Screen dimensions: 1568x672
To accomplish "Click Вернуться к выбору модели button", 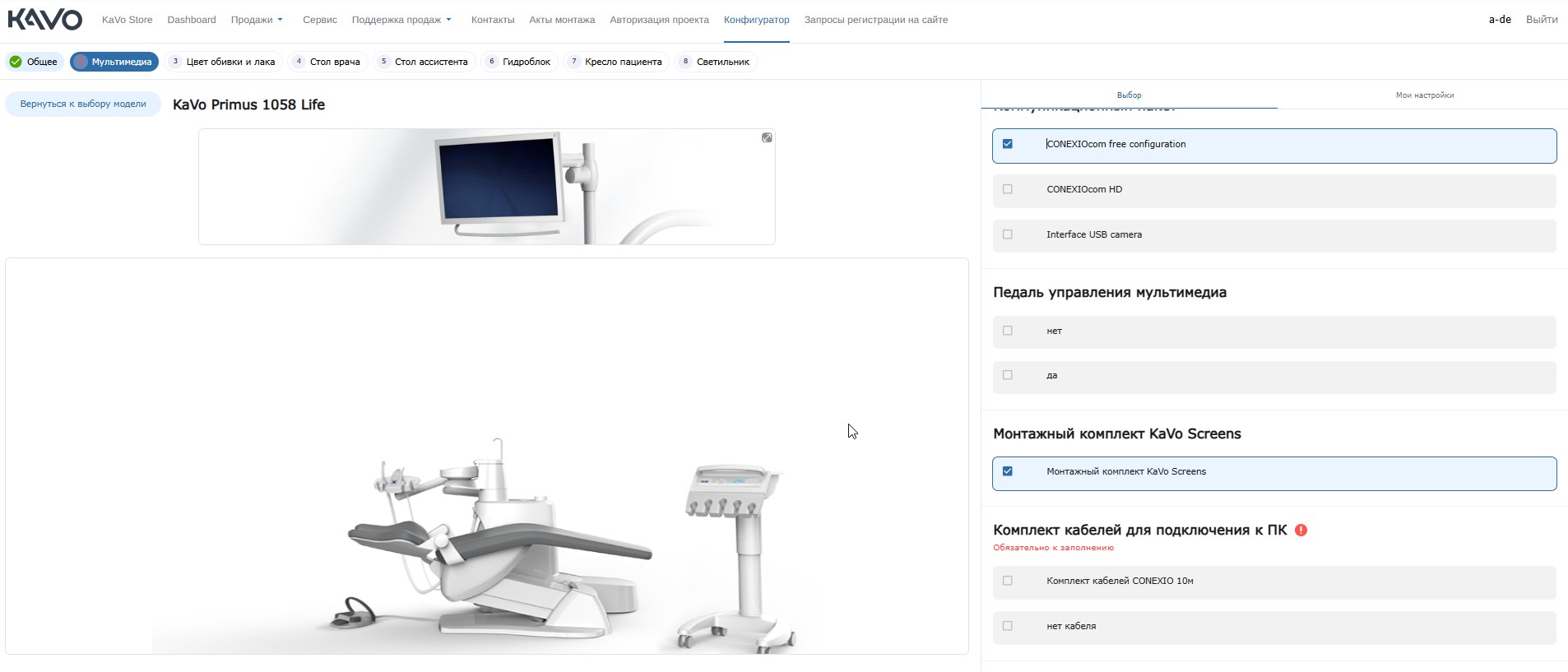I will (x=83, y=104).
